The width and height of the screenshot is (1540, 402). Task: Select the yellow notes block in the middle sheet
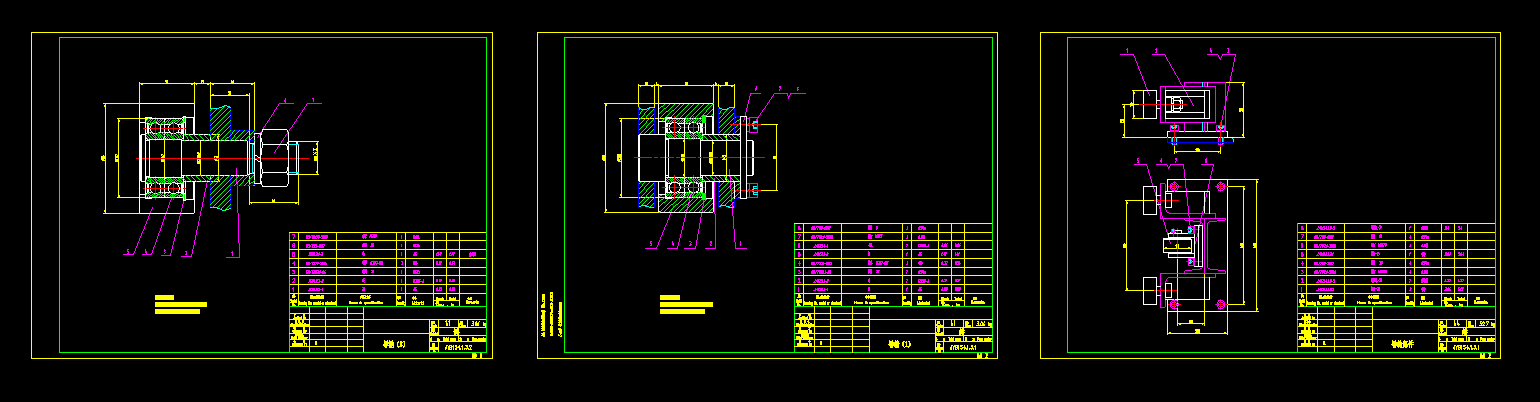pos(686,304)
